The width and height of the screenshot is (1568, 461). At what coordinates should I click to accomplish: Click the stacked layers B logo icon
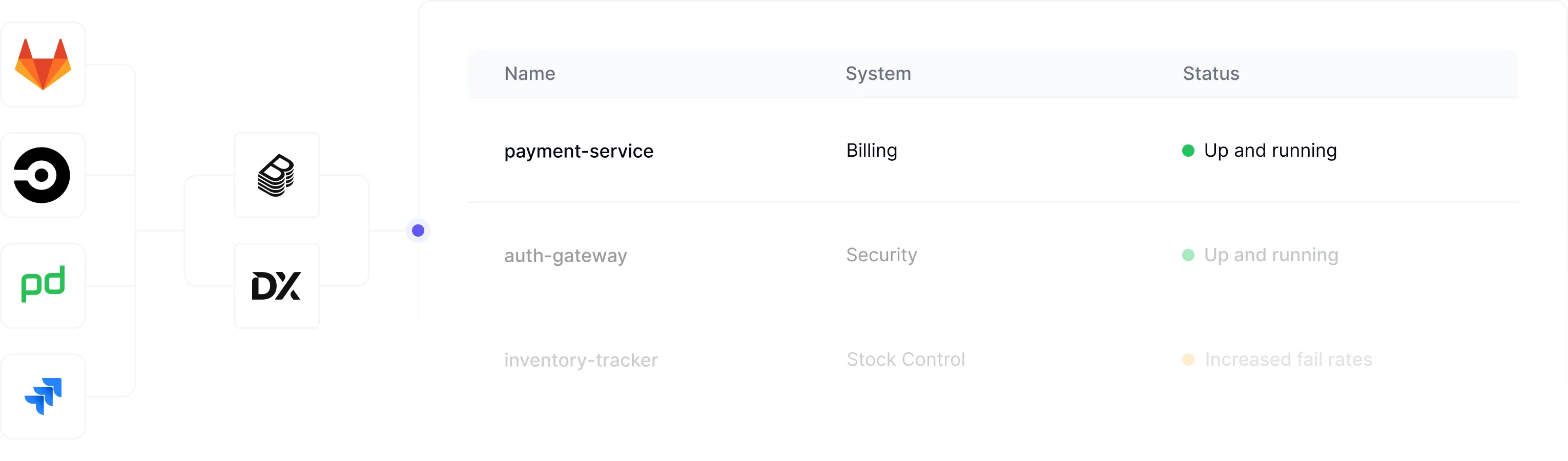276,175
